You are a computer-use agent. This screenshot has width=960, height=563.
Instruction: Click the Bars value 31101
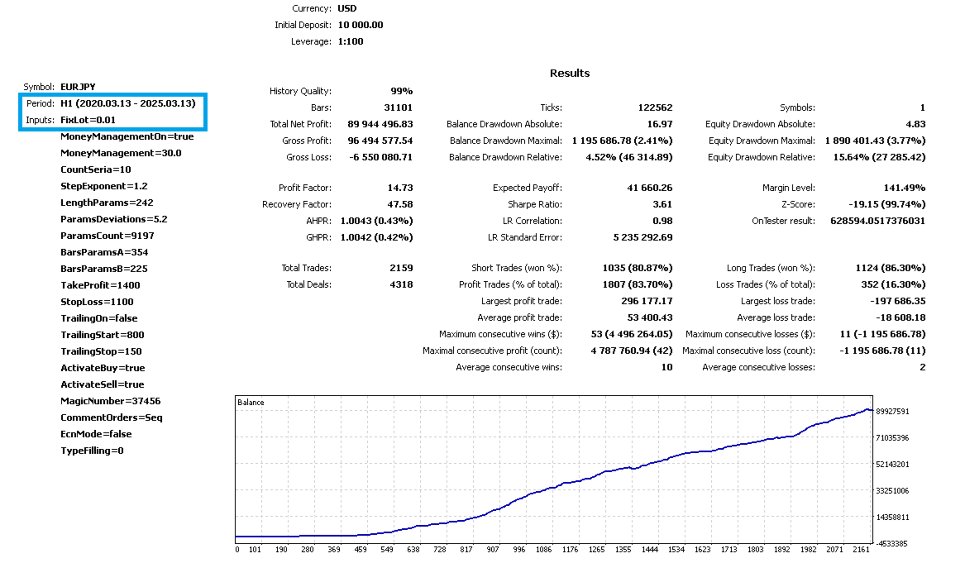pyautogui.click(x=398, y=108)
